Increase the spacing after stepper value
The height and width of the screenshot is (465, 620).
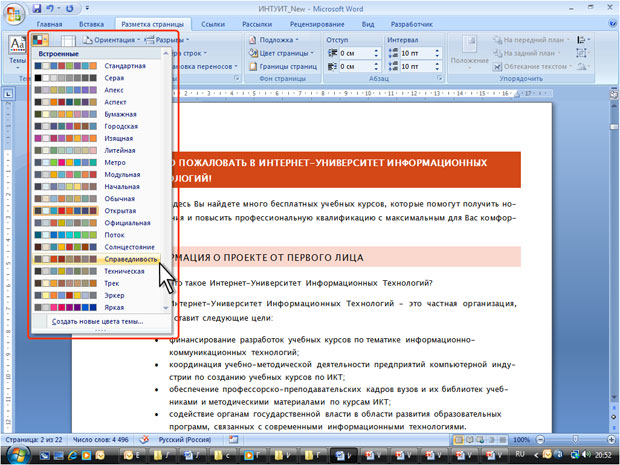click(437, 64)
